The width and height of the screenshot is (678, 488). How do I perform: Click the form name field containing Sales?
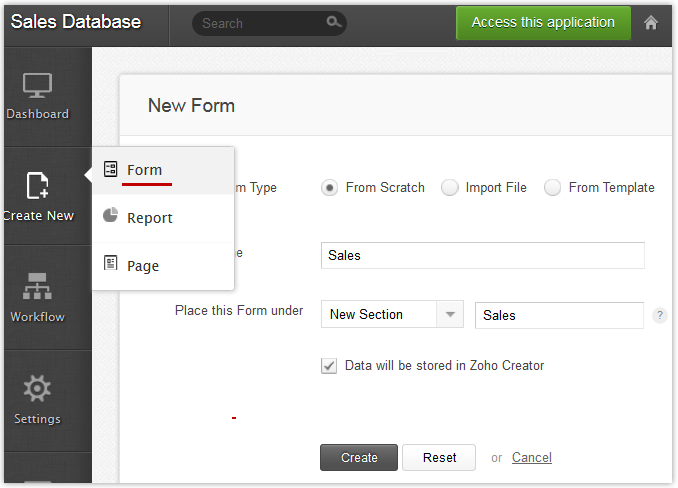coord(482,255)
